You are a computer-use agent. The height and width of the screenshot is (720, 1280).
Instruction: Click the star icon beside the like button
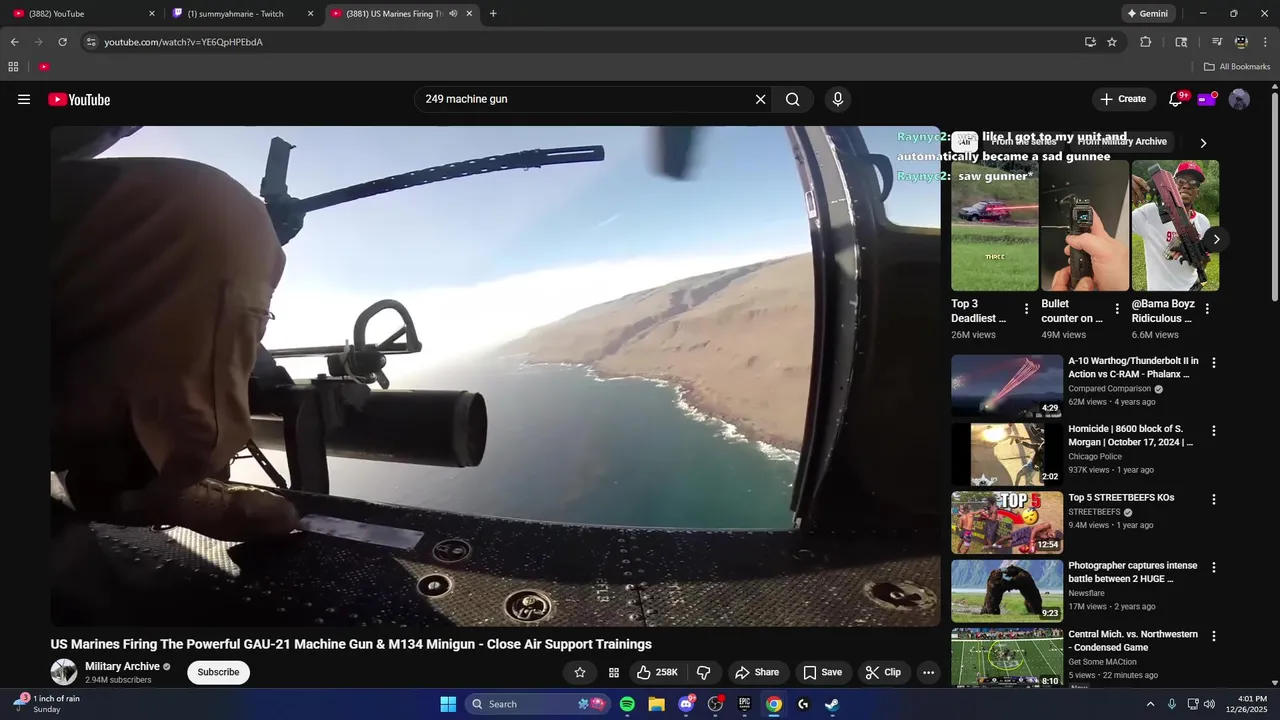(x=580, y=672)
